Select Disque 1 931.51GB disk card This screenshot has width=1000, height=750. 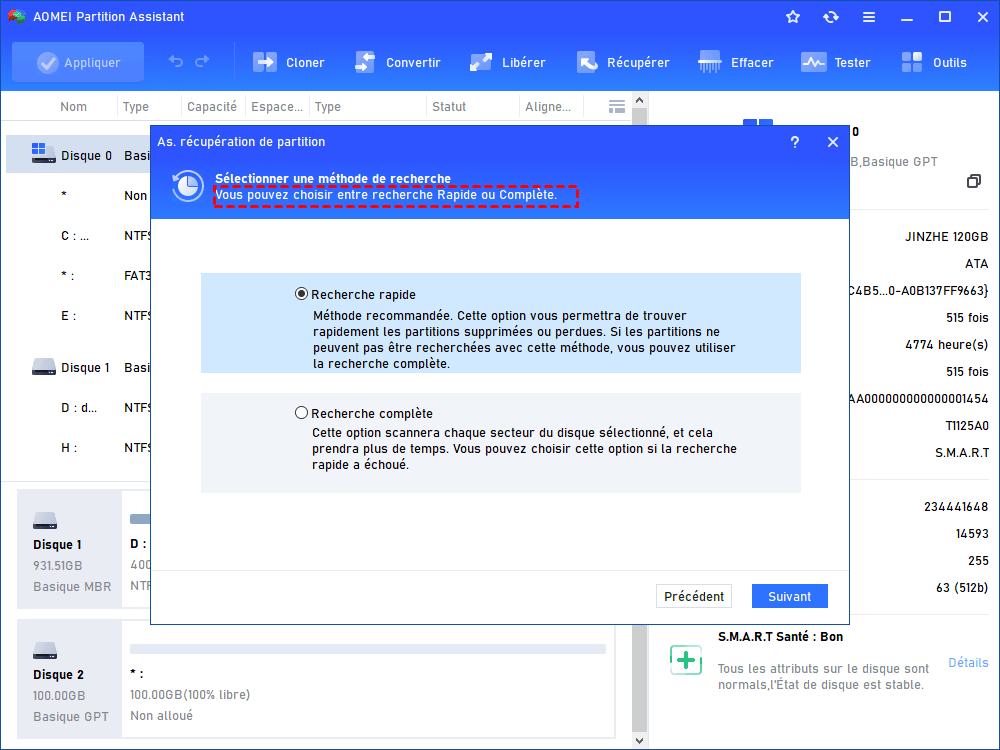coord(70,549)
